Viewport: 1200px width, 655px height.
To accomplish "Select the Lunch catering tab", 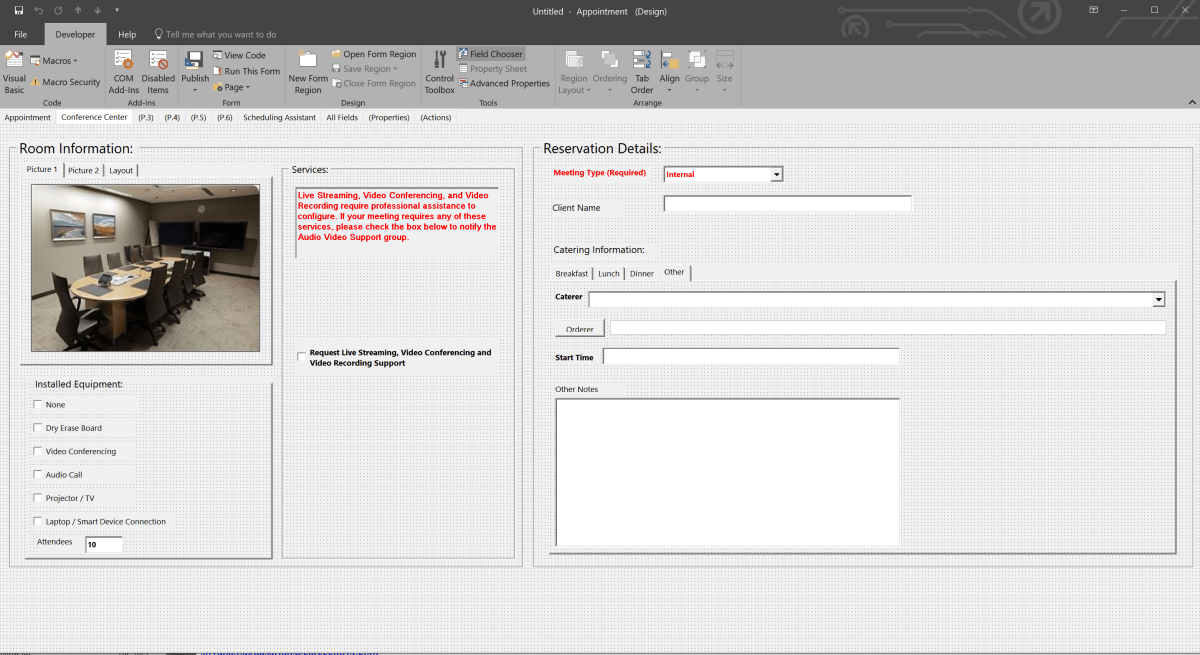I will (x=609, y=273).
